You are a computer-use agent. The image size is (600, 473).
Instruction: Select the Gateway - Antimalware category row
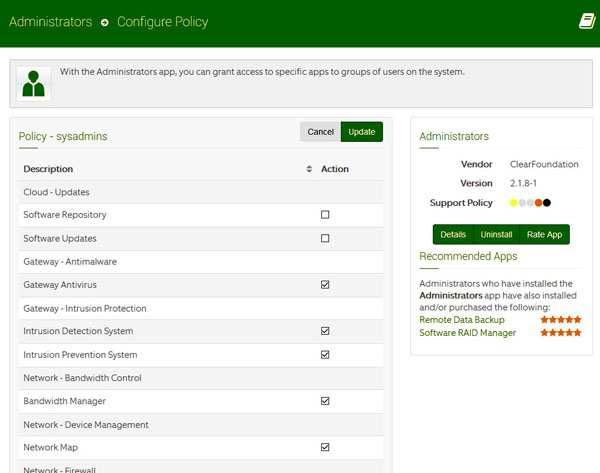tap(201, 262)
